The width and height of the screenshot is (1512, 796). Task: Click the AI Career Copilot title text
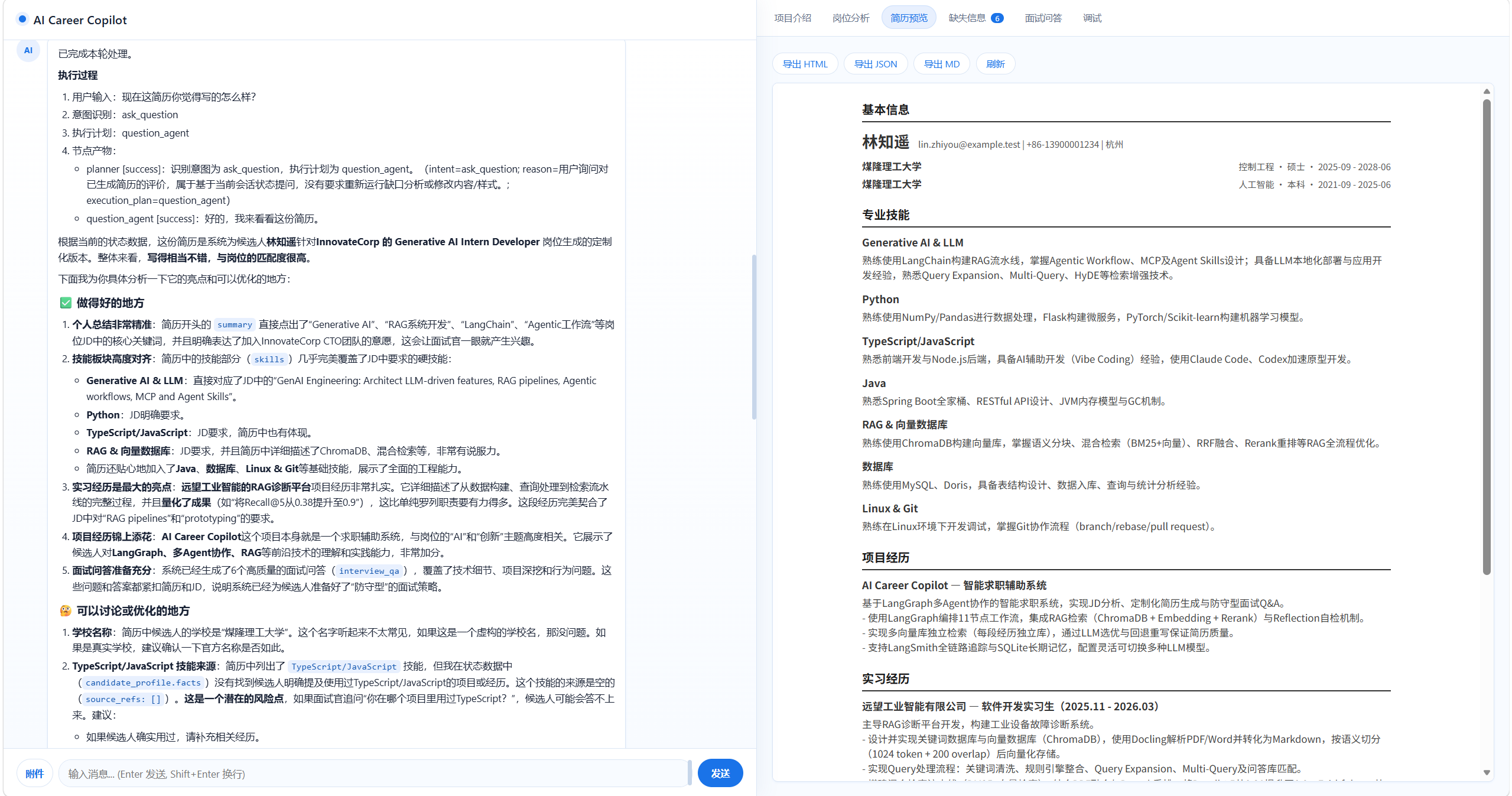(80, 20)
